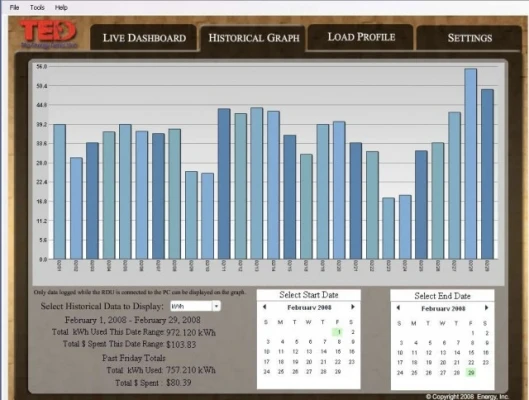Click the Select Start Date heading

[309, 295]
